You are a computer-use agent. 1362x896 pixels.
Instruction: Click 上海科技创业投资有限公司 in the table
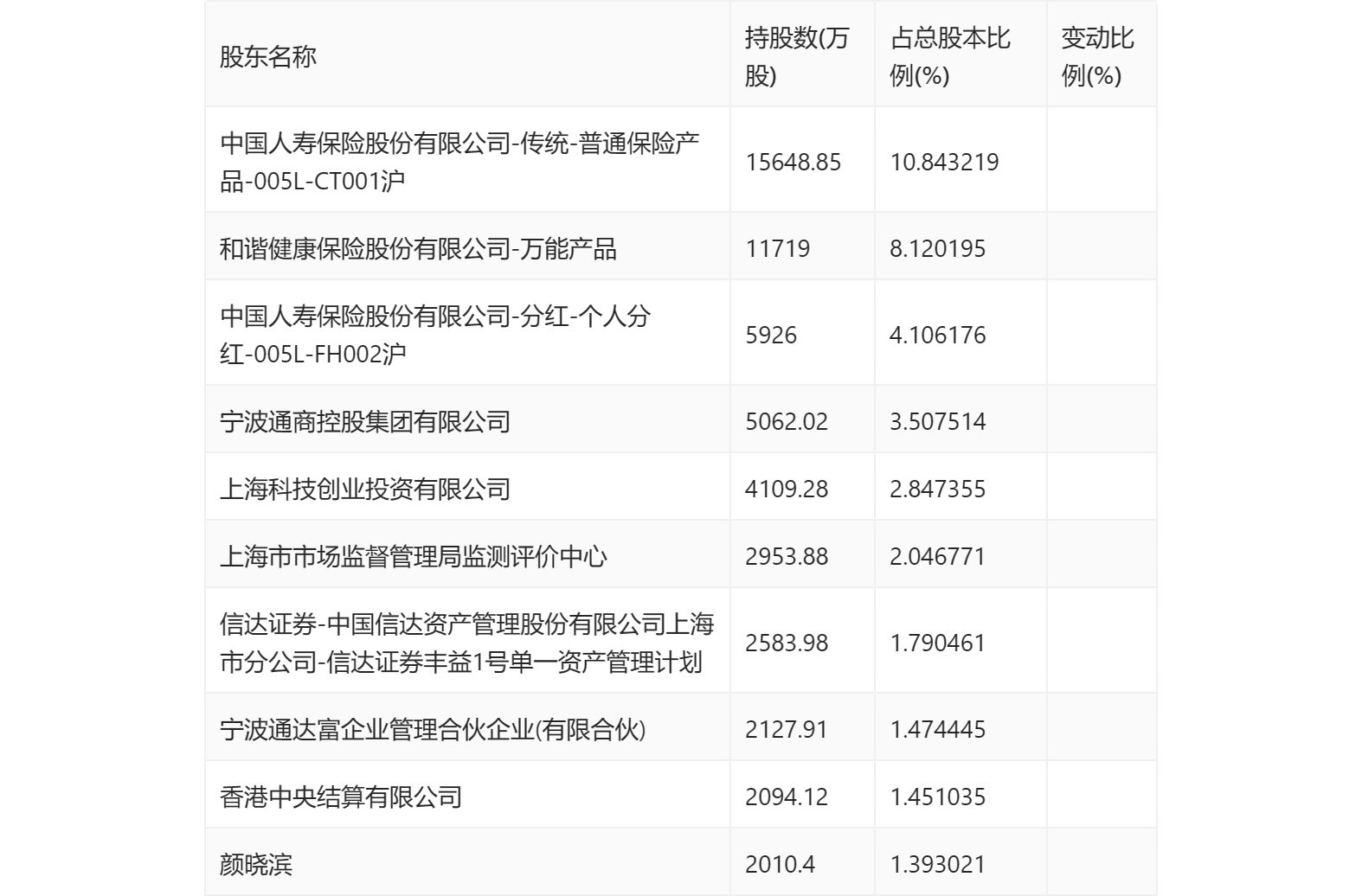365,490
